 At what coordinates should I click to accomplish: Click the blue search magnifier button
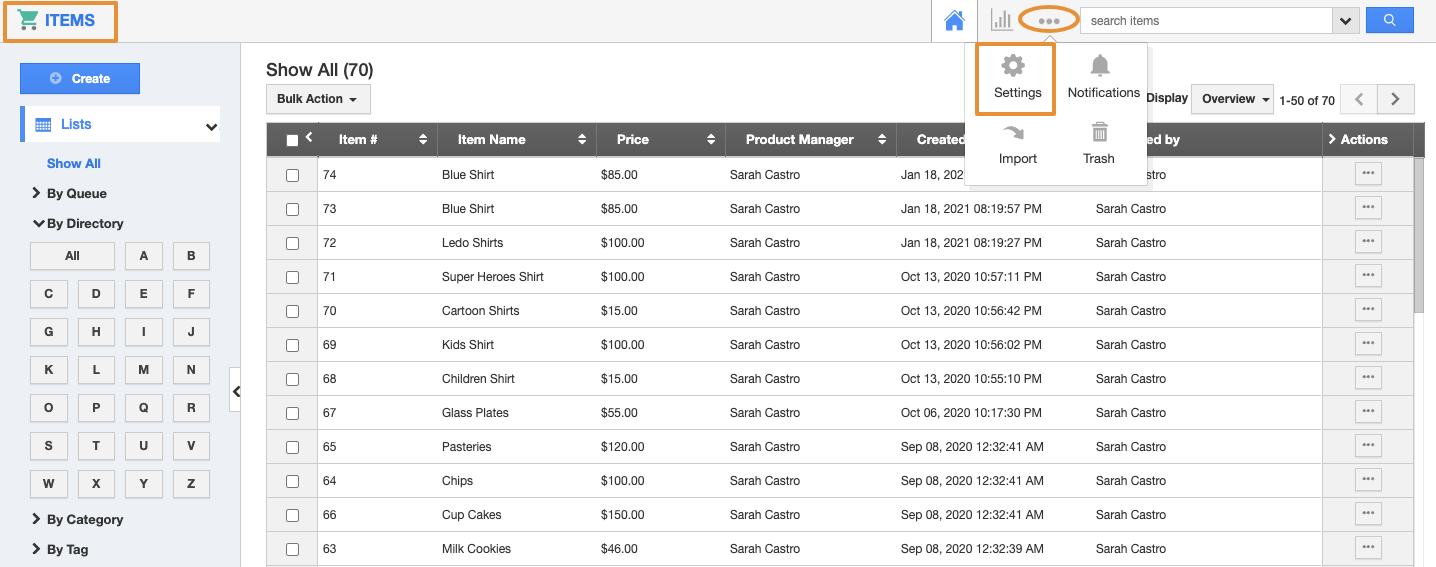[x=1389, y=20]
